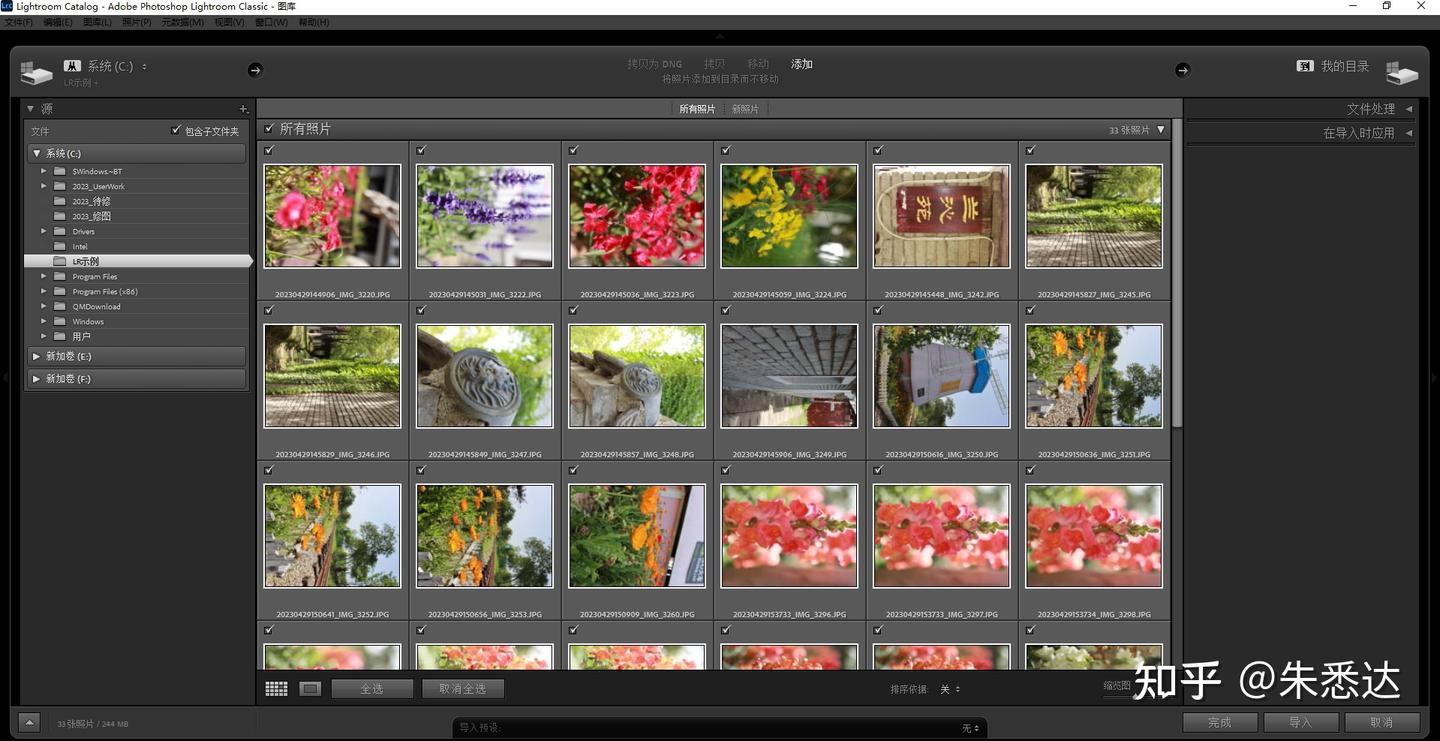The image size is (1440, 741).
Task: Click the computer icon beside 系统 (C:)
Action: (x=70, y=64)
